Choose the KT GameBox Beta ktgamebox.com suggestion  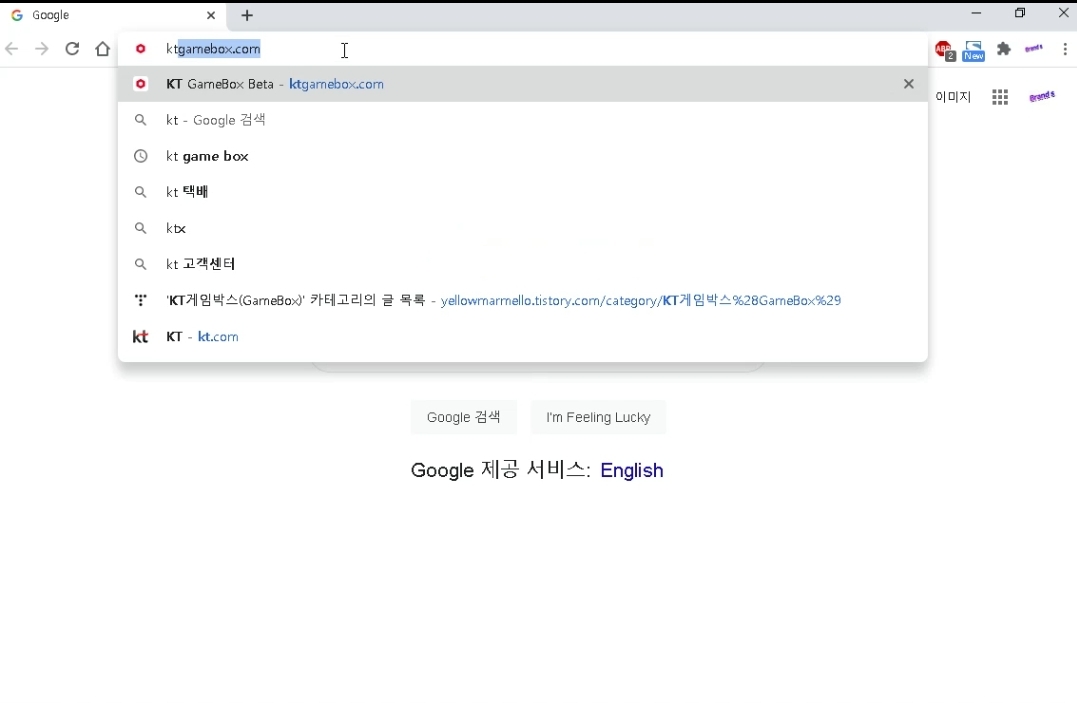pyautogui.click(x=523, y=84)
